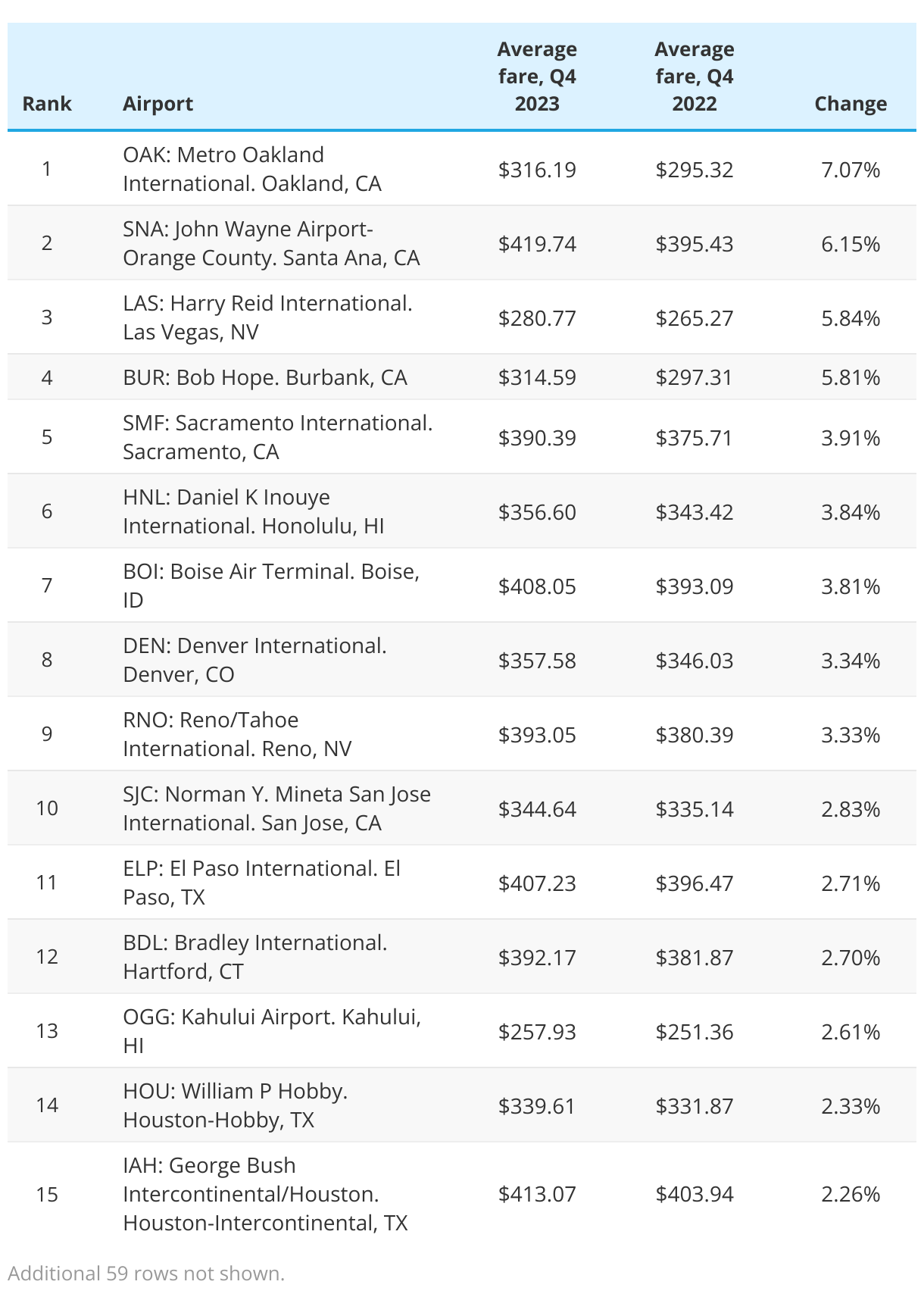
Task: Sort by the Airport column header
Action: (158, 104)
